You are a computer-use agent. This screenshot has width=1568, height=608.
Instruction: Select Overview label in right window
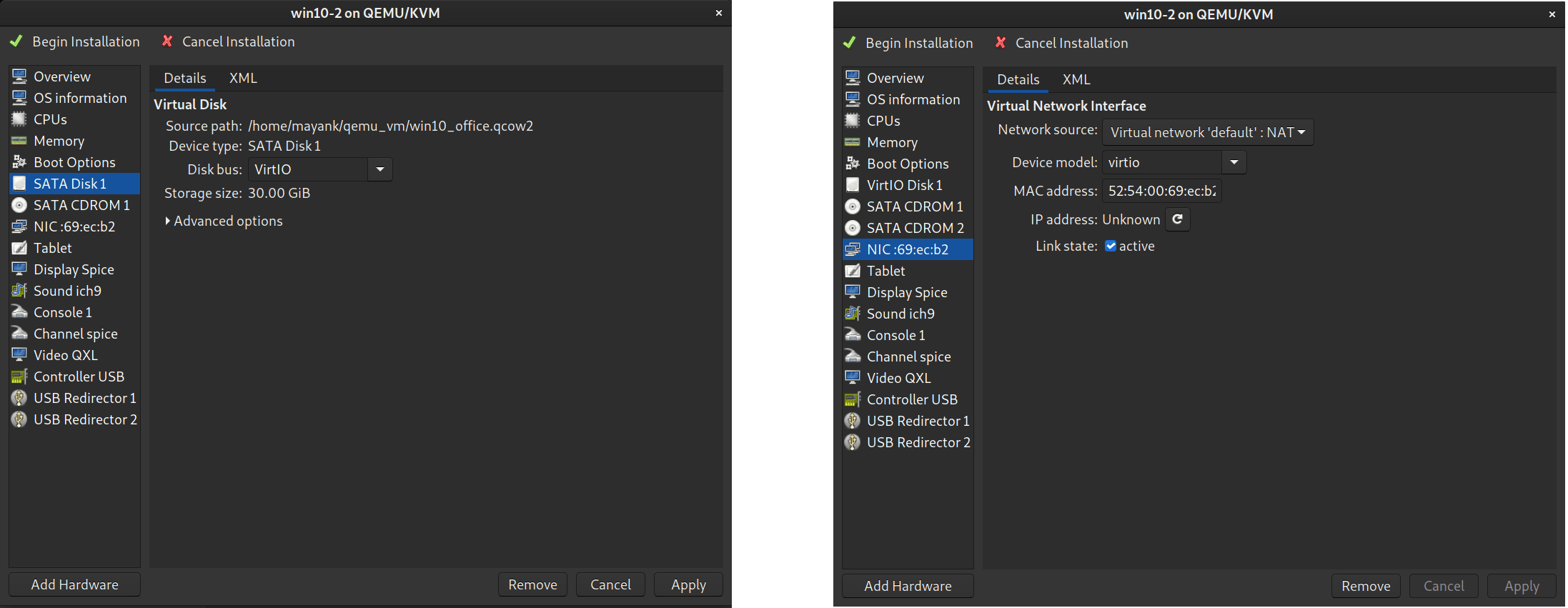pyautogui.click(x=895, y=78)
